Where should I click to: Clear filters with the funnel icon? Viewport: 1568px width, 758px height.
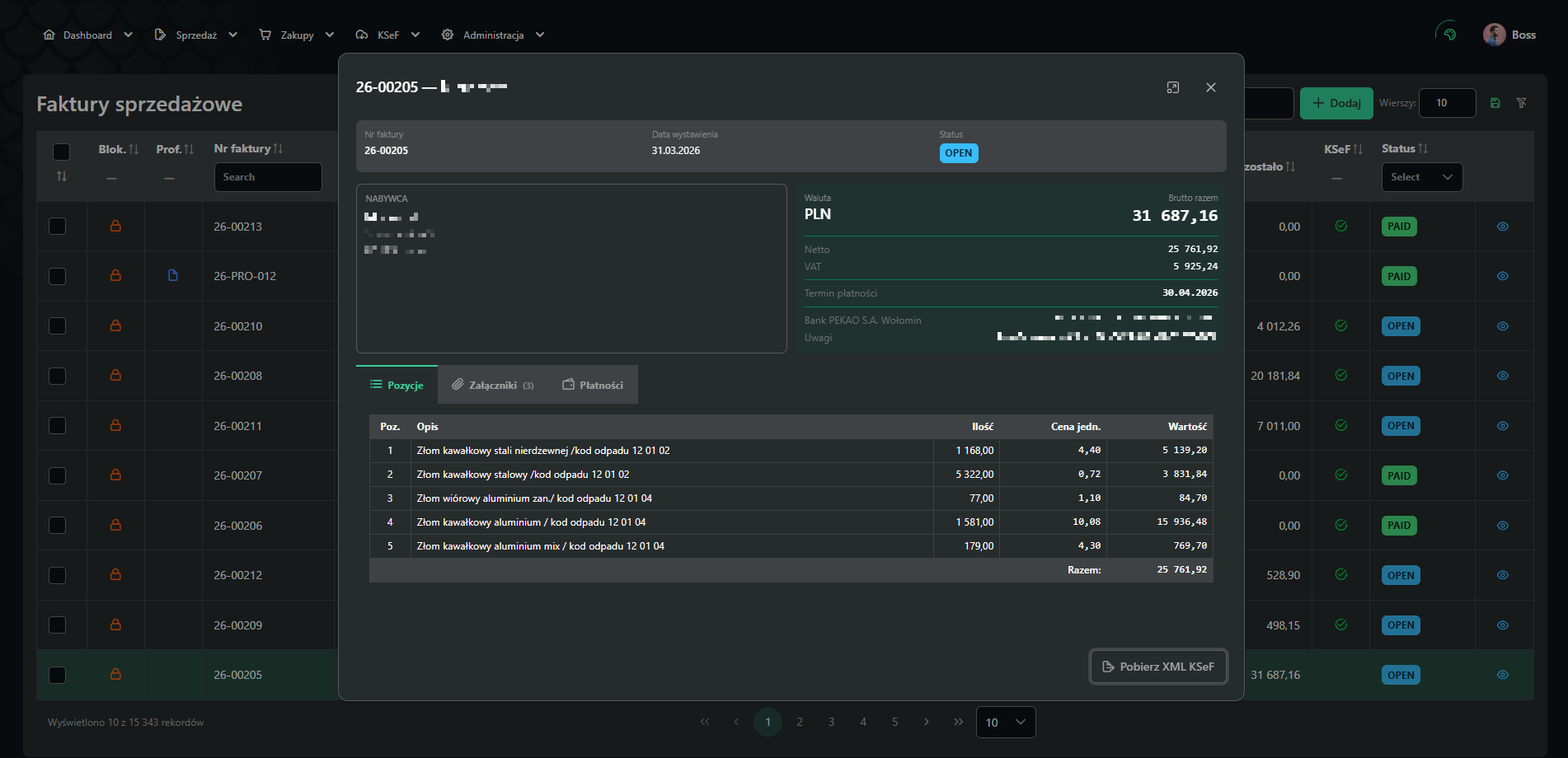(1521, 103)
